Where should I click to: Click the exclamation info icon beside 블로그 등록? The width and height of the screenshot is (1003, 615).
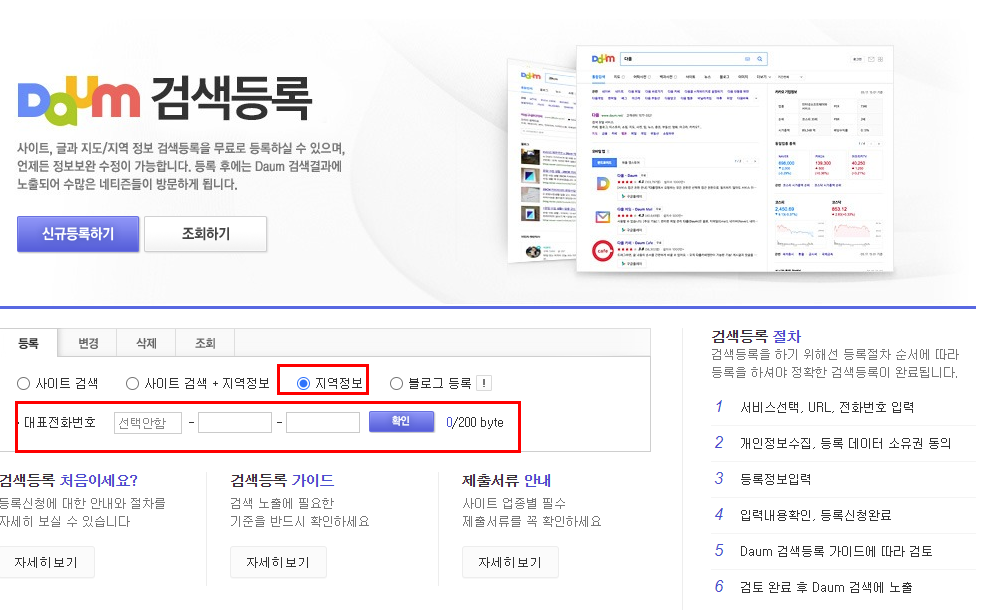[484, 383]
